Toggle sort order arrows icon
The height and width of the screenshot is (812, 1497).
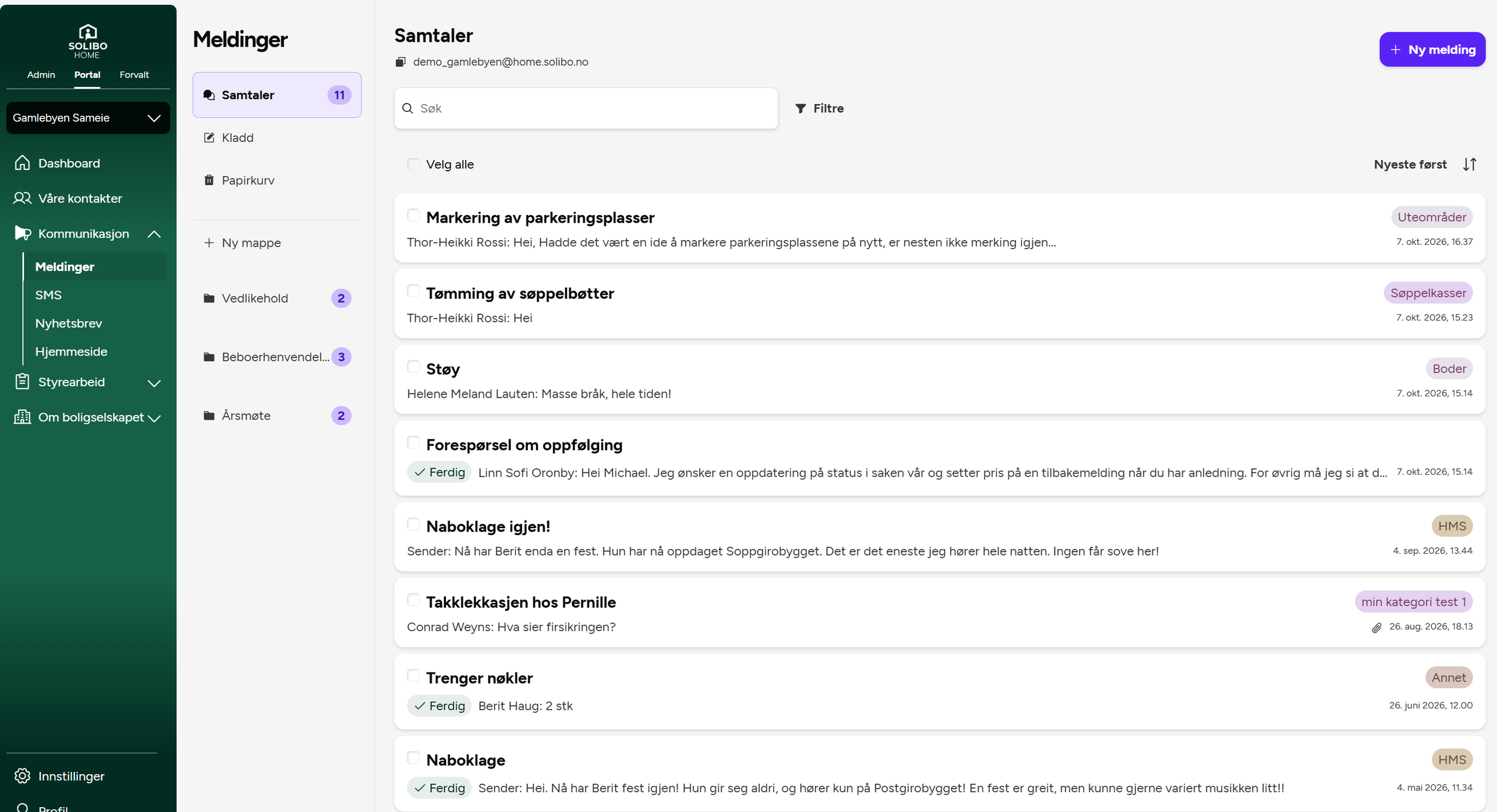point(1469,164)
